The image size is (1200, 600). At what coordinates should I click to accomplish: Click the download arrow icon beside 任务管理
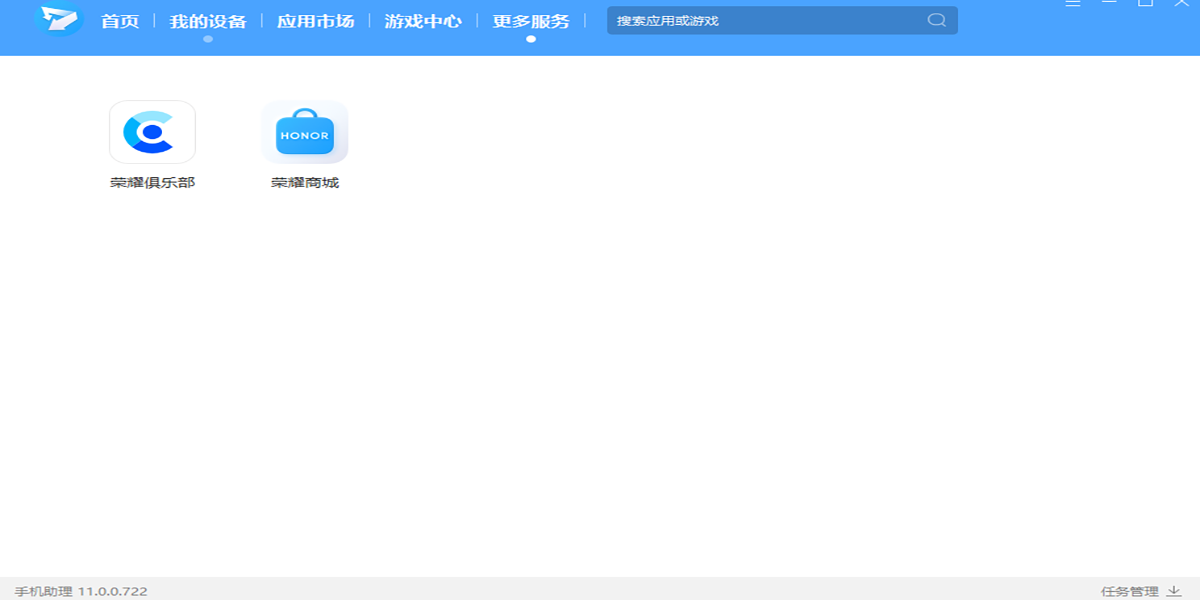click(x=1173, y=591)
